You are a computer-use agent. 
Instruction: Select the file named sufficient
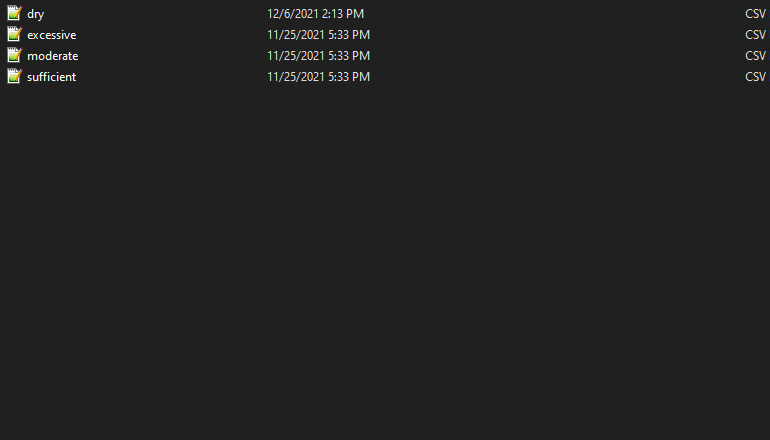[x=52, y=77]
